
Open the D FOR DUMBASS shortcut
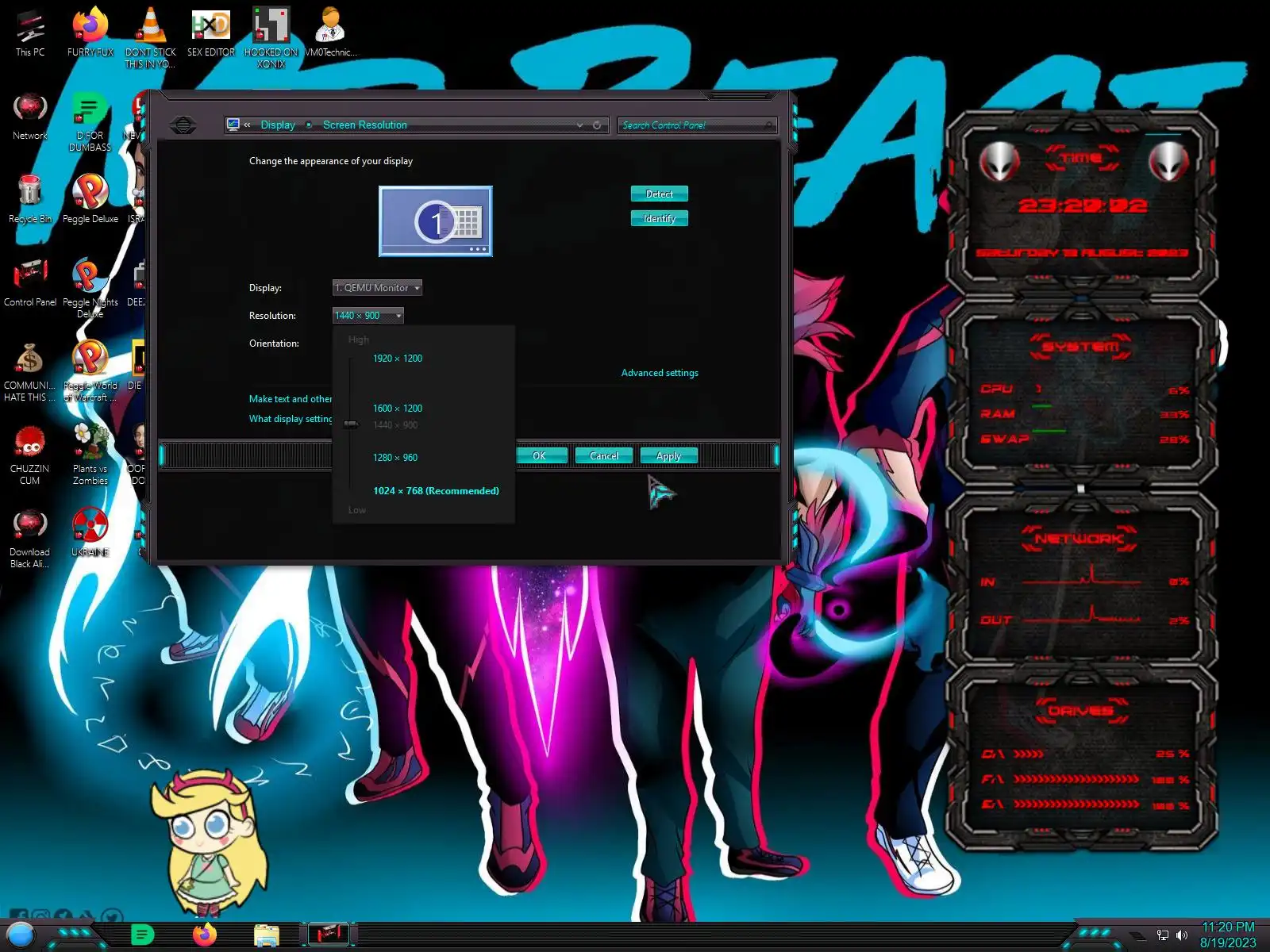pyautogui.click(x=90, y=121)
